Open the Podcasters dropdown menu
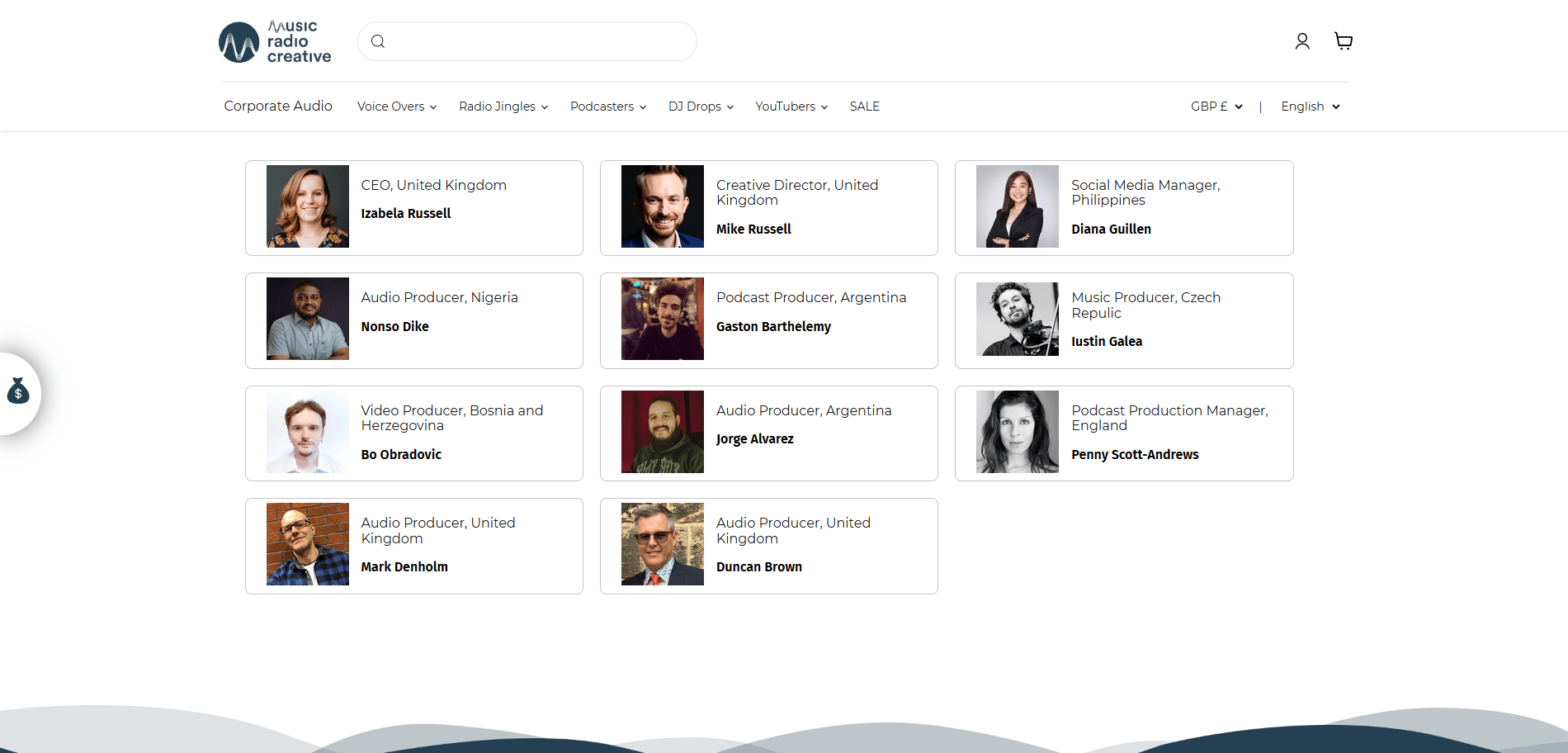 coord(607,106)
